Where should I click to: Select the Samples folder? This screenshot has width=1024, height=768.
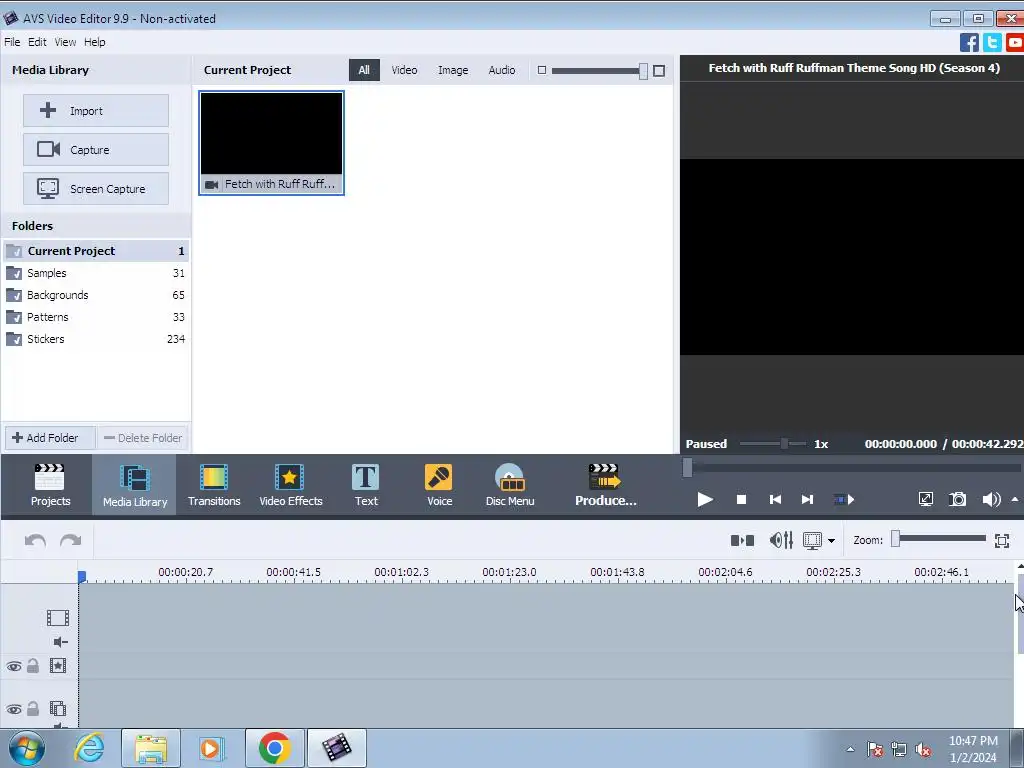pos(96,273)
